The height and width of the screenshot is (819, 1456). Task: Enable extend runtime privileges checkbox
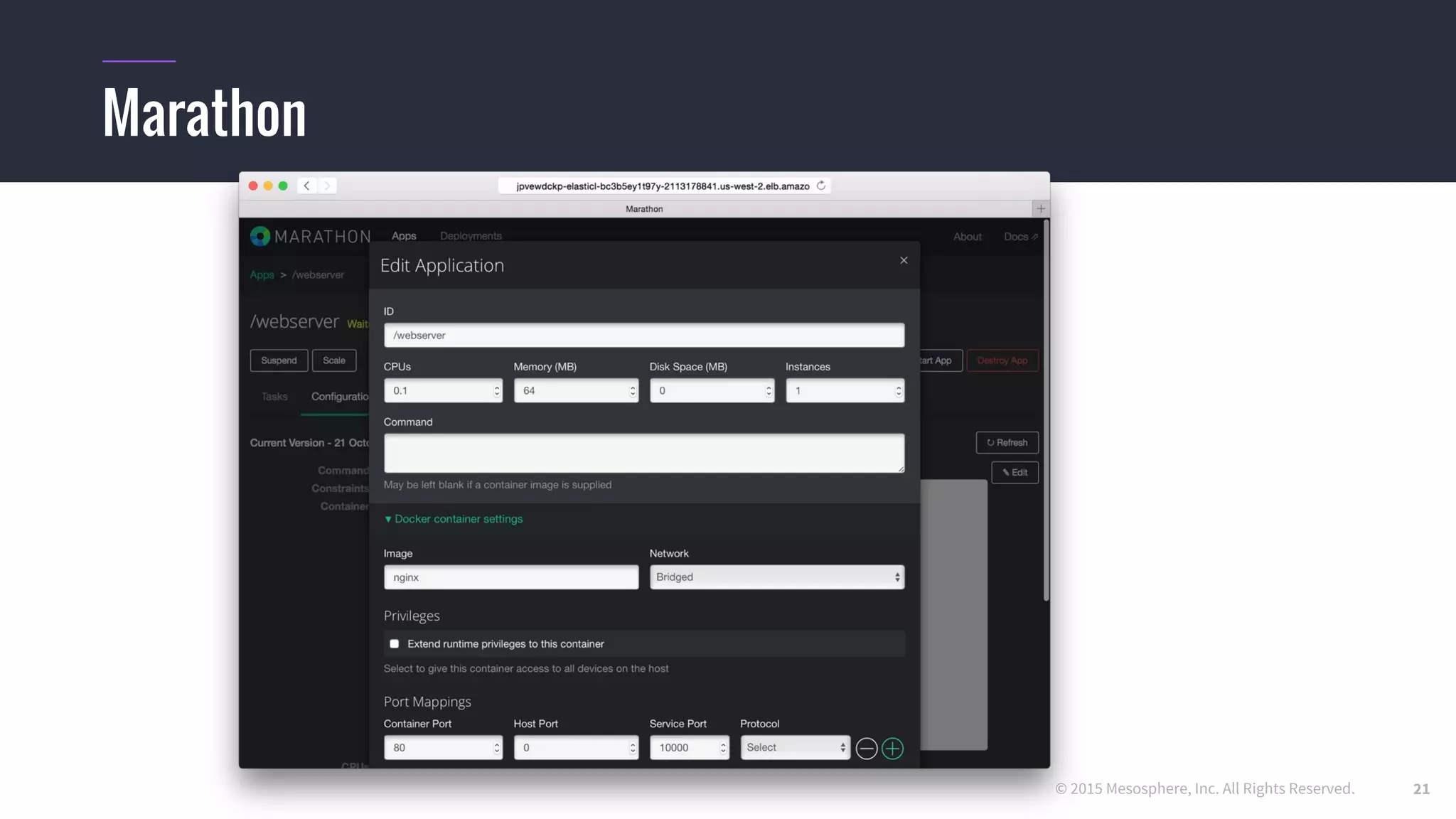[x=395, y=644]
